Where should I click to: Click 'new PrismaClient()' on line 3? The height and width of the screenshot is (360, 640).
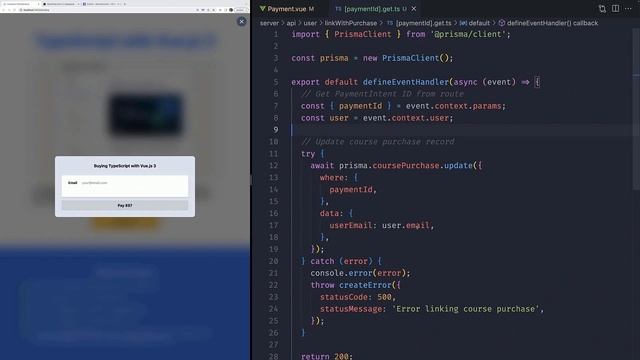click(406, 58)
